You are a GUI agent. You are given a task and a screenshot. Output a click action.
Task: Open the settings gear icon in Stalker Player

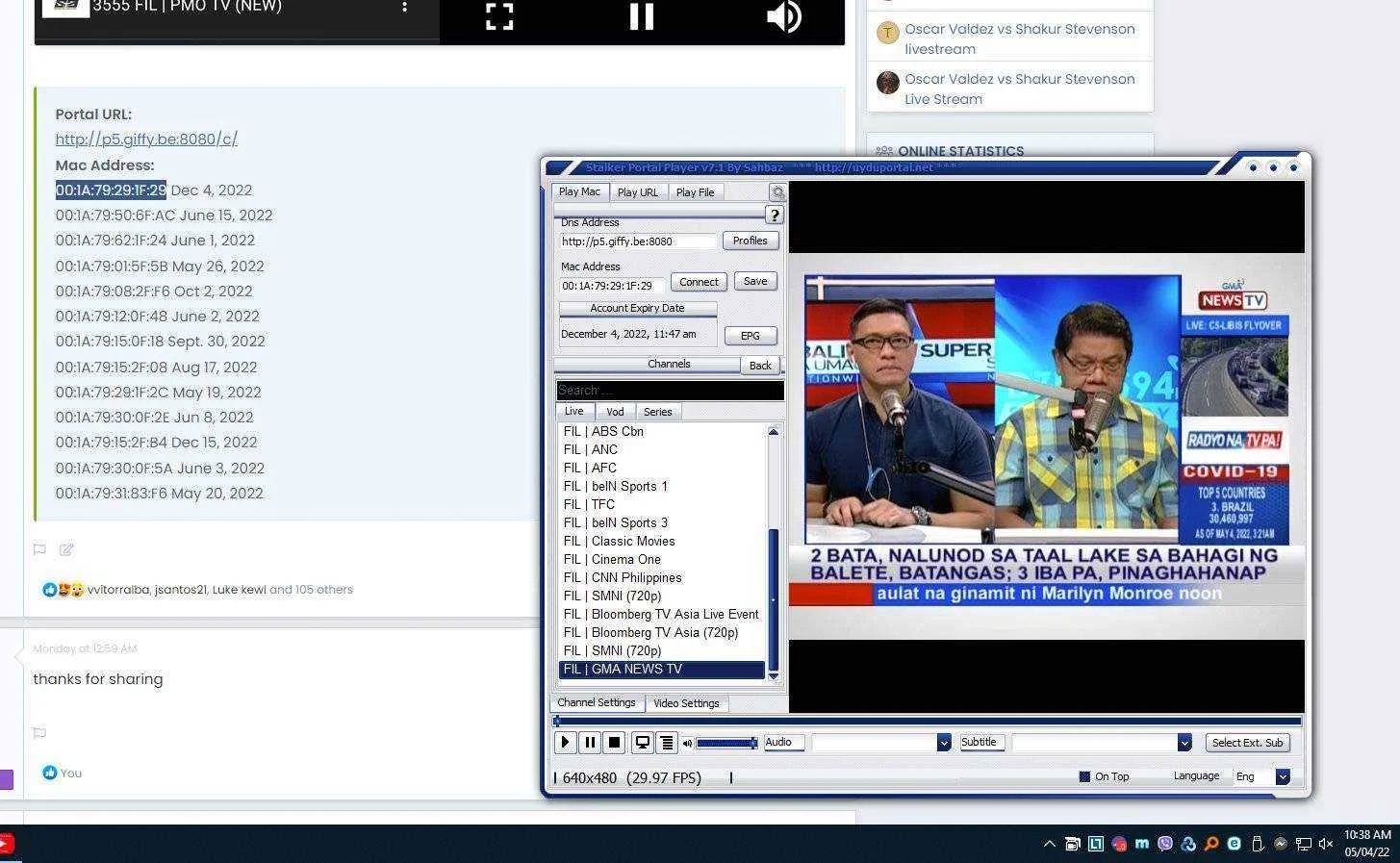(x=777, y=192)
